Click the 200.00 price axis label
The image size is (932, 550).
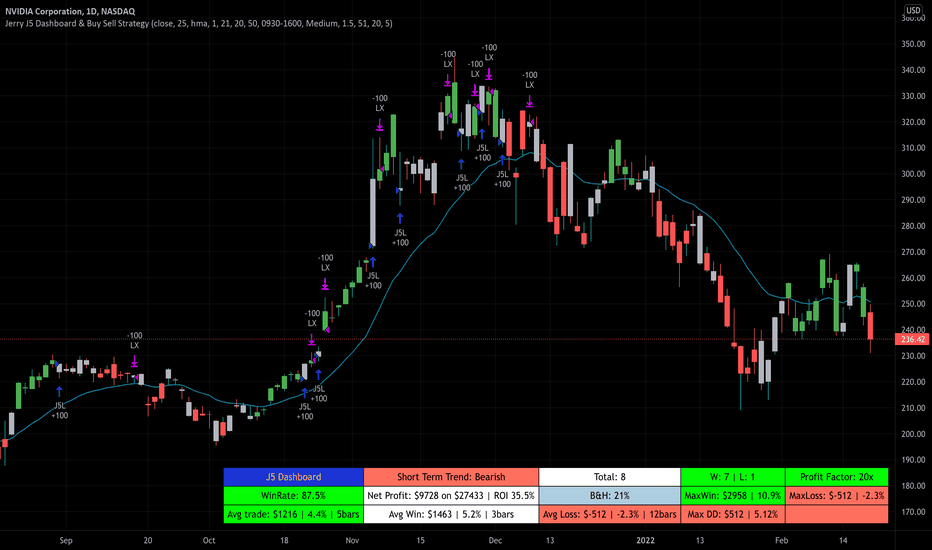point(913,434)
